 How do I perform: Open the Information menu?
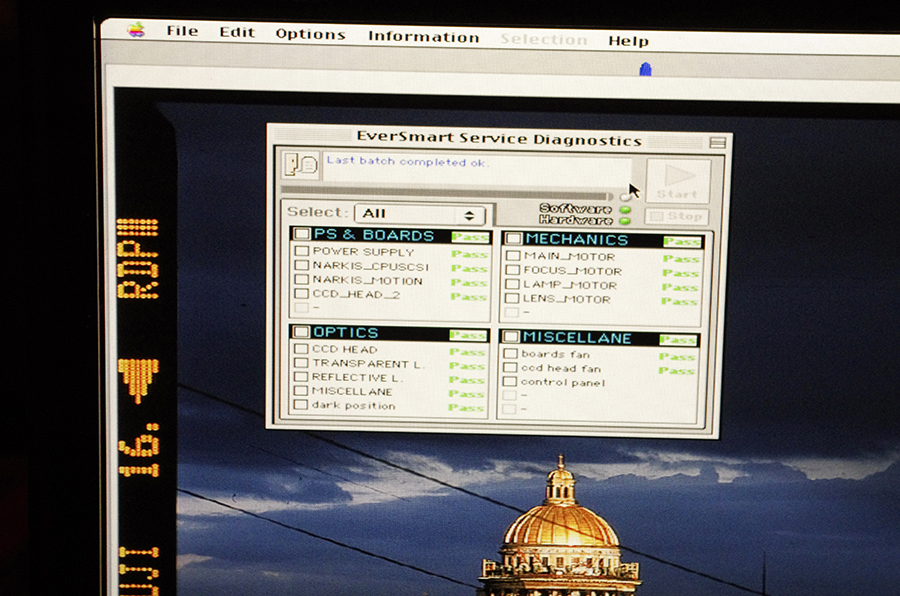[x=424, y=37]
